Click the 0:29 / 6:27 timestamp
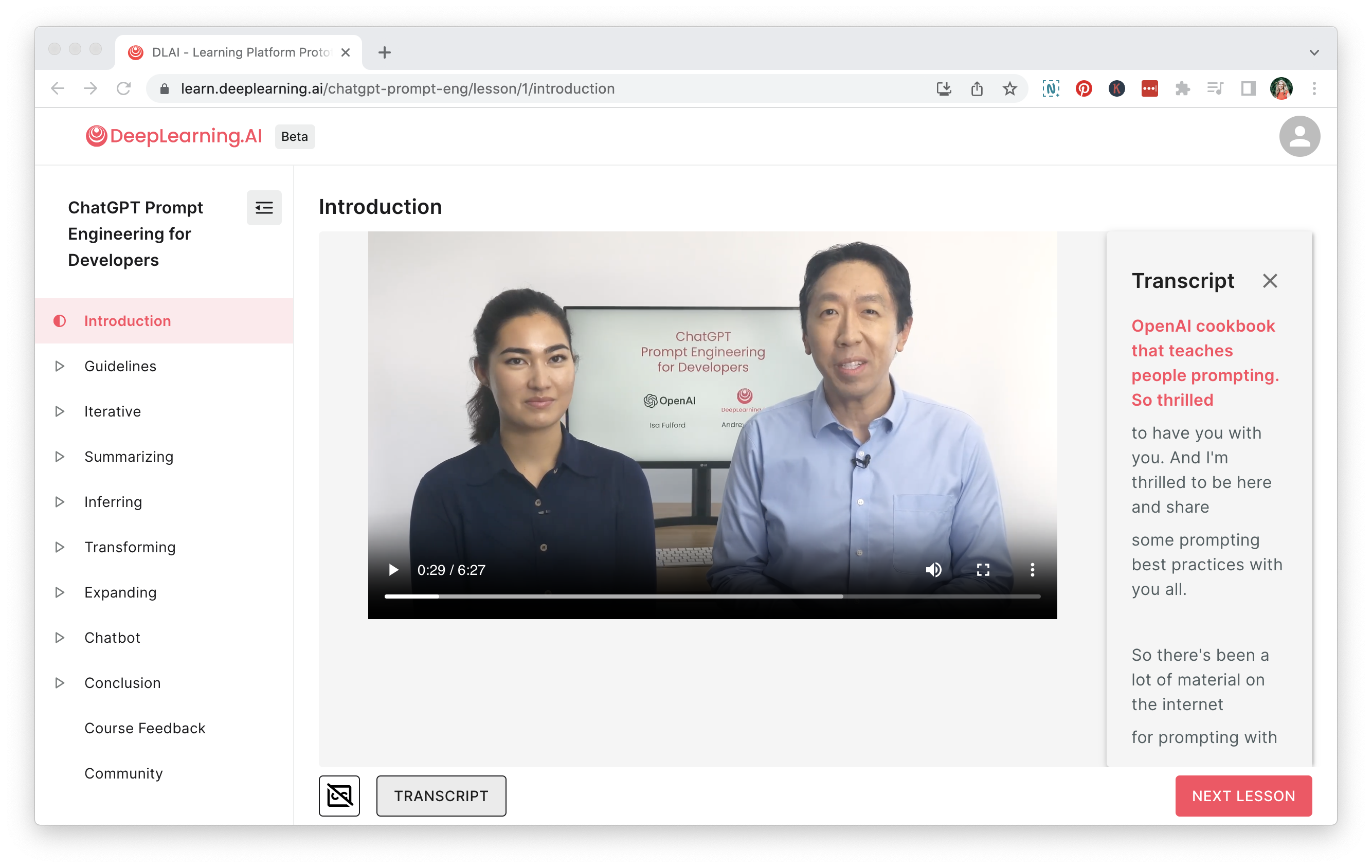1372x868 pixels. coord(450,570)
